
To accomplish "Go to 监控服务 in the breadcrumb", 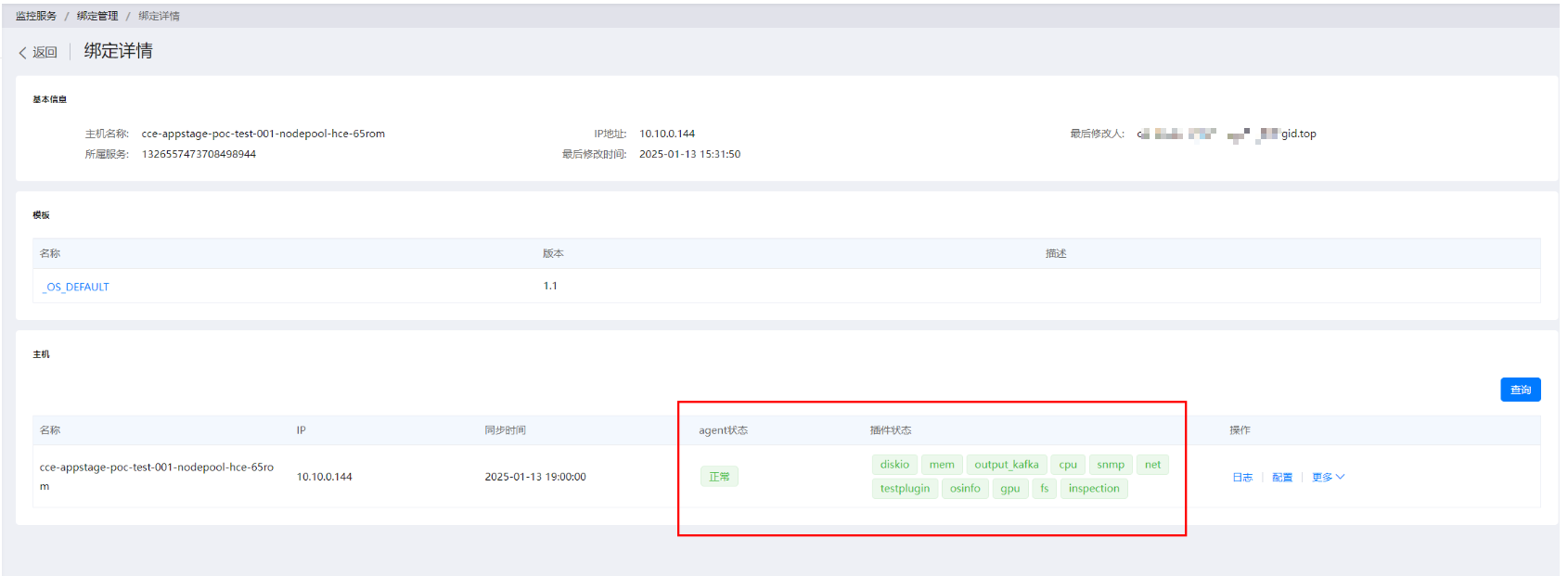I will click(36, 16).
